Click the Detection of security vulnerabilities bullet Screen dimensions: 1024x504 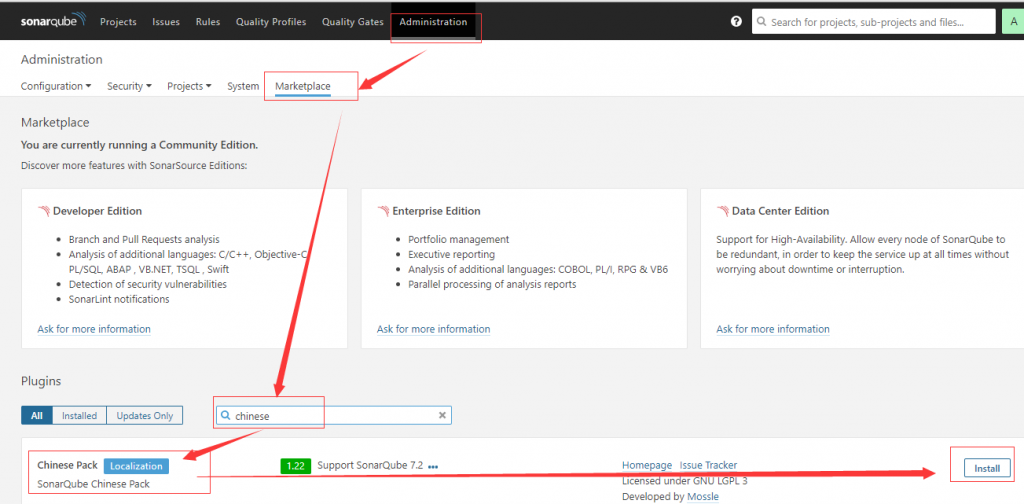point(148,284)
